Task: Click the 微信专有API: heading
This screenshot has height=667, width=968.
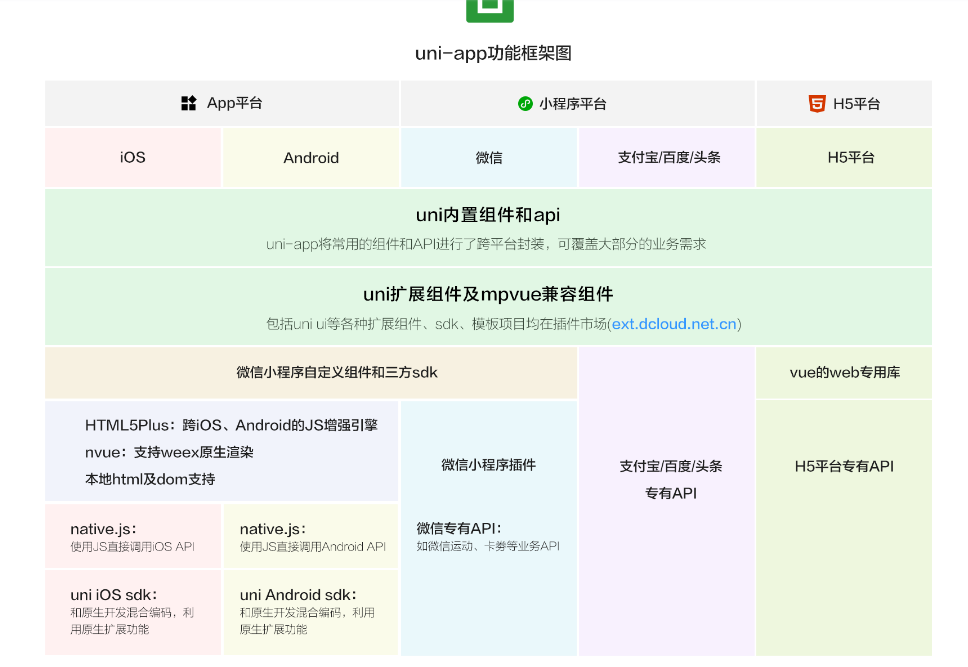Action: (x=459, y=528)
